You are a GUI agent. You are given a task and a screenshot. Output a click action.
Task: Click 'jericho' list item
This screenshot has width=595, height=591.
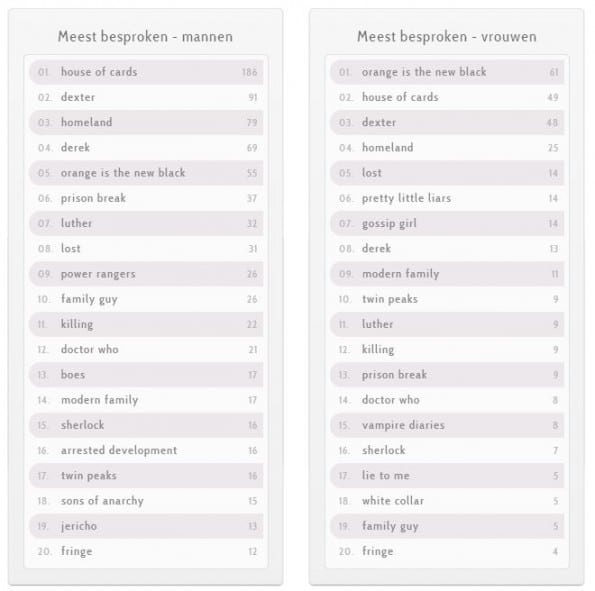(x=146, y=526)
